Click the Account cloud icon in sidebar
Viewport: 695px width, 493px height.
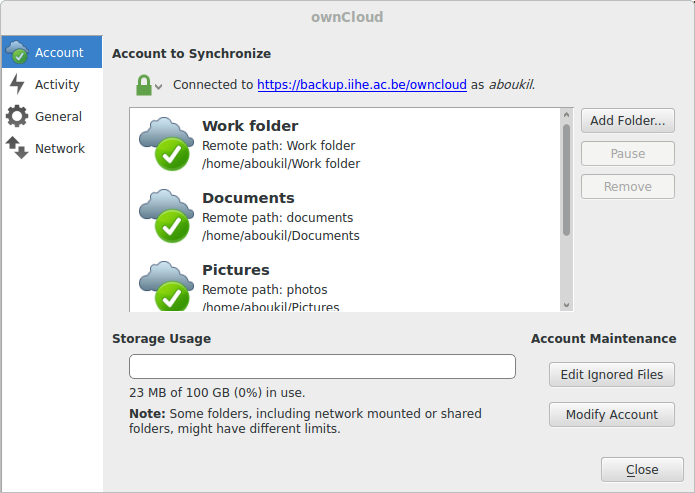tap(17, 52)
